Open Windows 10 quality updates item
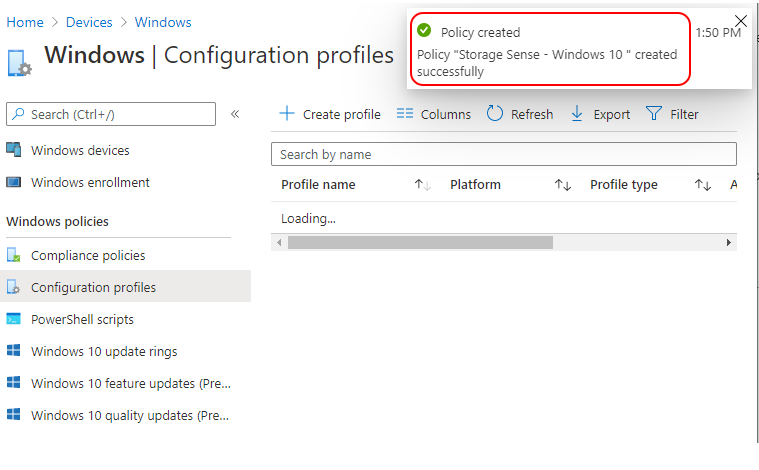Image resolution: width=759 pixels, height=470 pixels. [130, 415]
